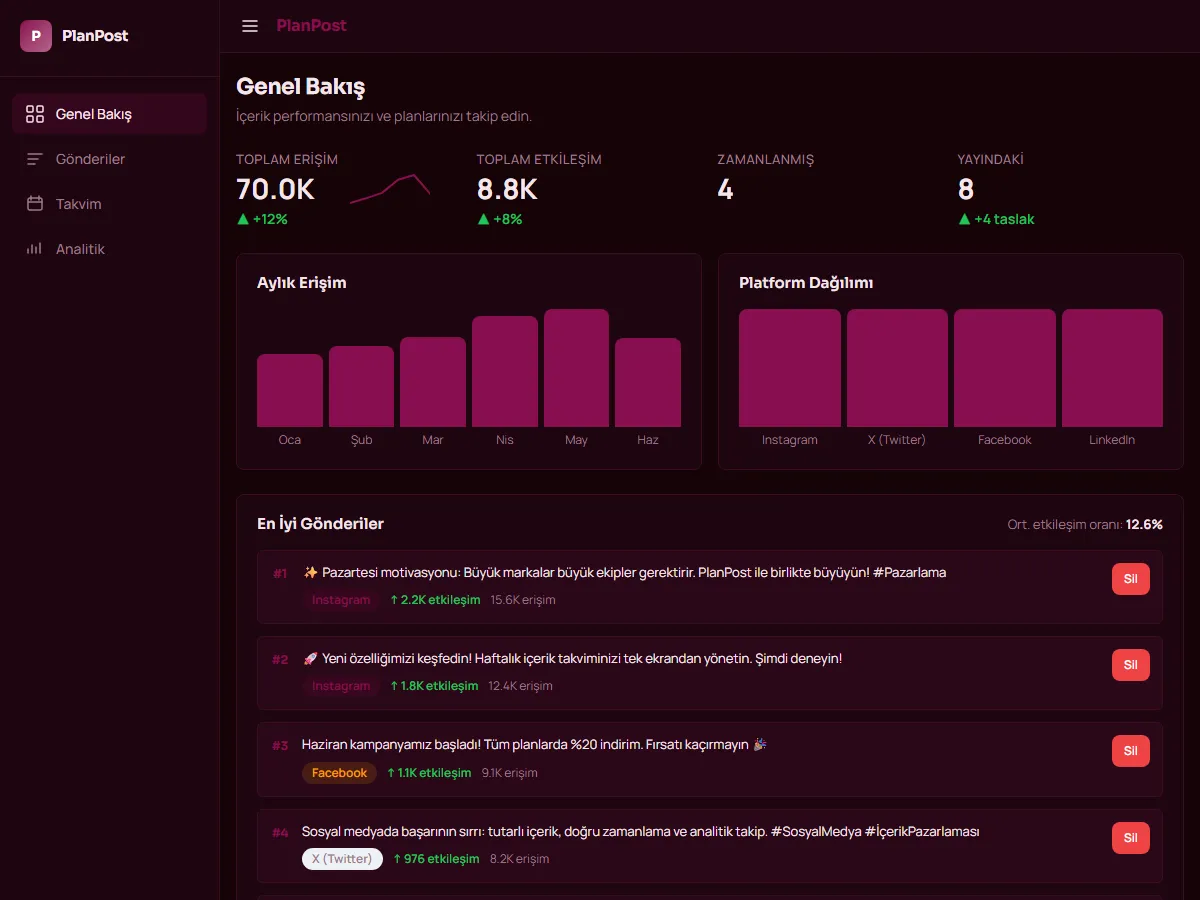Click the Gönderiler list icon
The width and height of the screenshot is (1200, 900).
pyautogui.click(x=35, y=159)
